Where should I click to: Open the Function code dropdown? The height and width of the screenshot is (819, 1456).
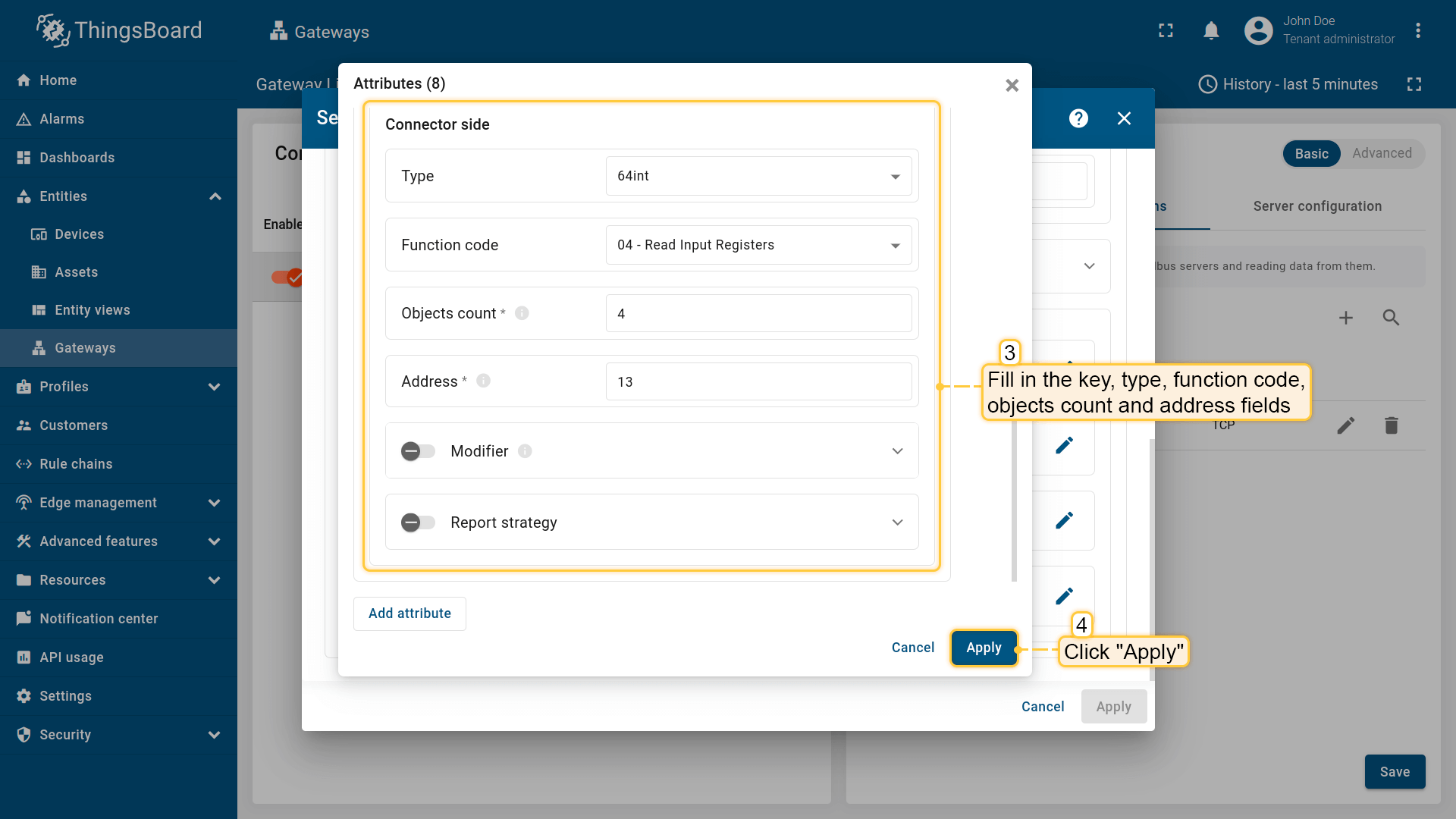point(758,245)
